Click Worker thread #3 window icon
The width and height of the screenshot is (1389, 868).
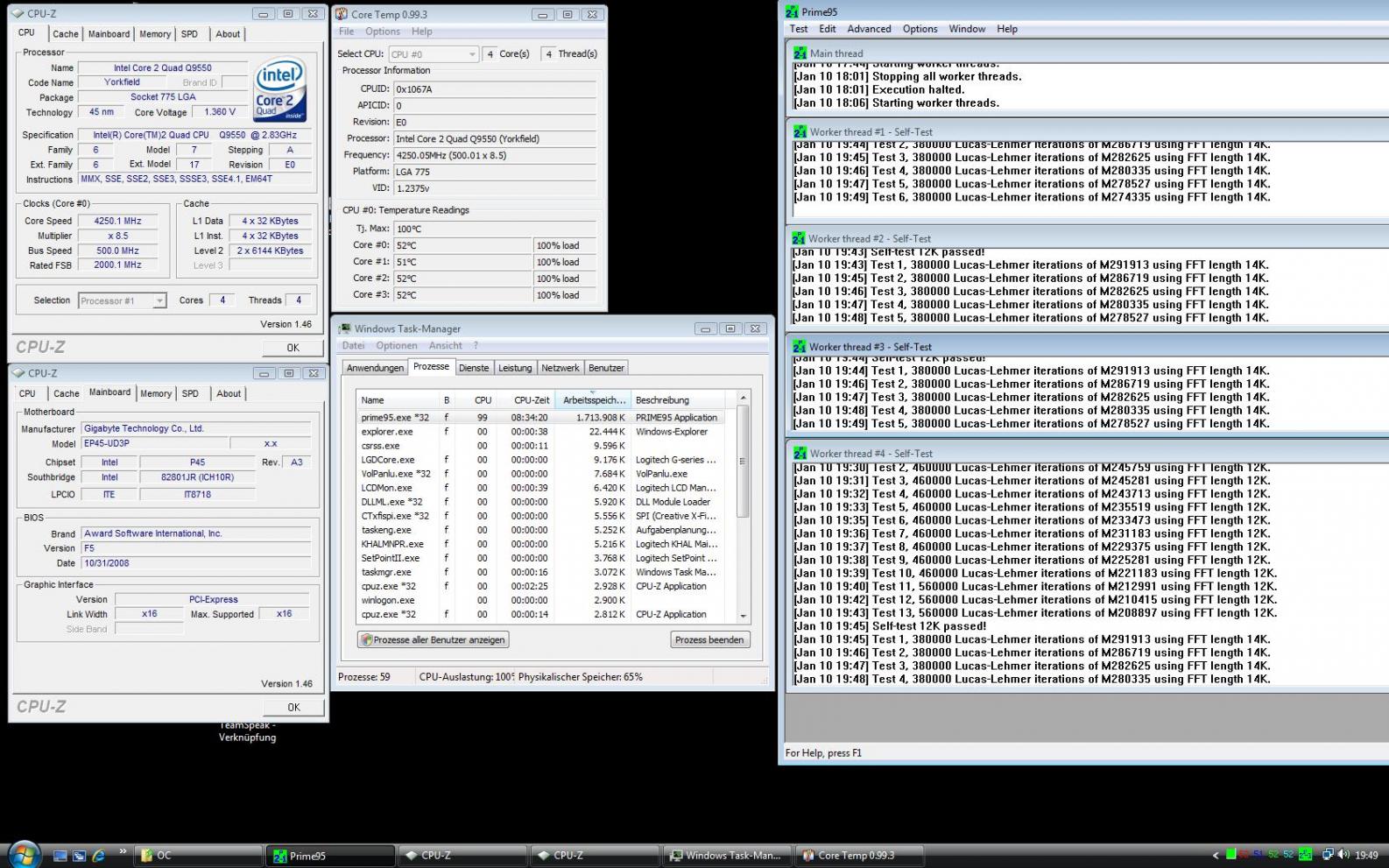(800, 347)
